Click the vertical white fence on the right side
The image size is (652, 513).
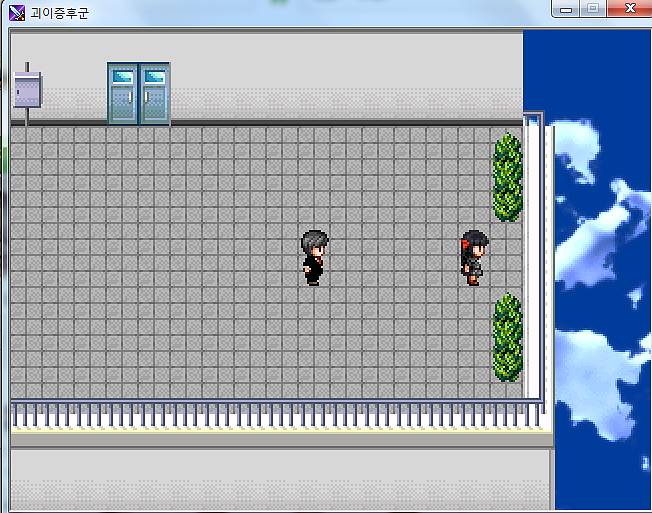537,260
